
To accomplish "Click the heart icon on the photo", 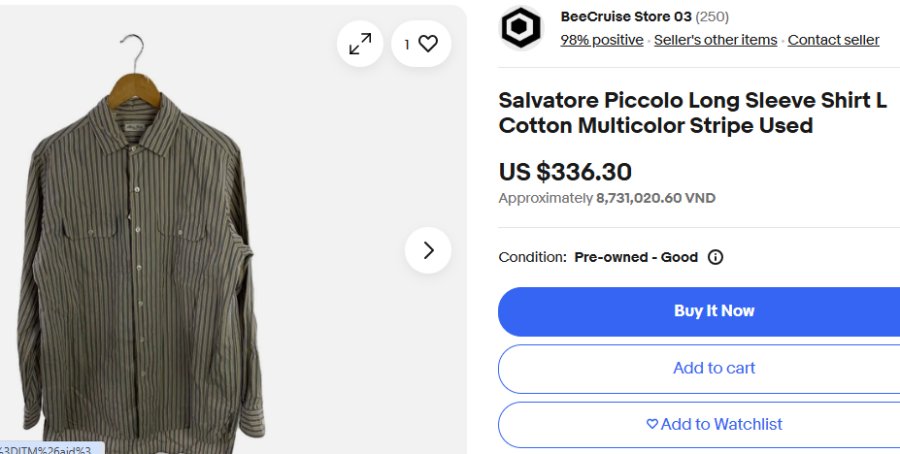I will pos(428,44).
